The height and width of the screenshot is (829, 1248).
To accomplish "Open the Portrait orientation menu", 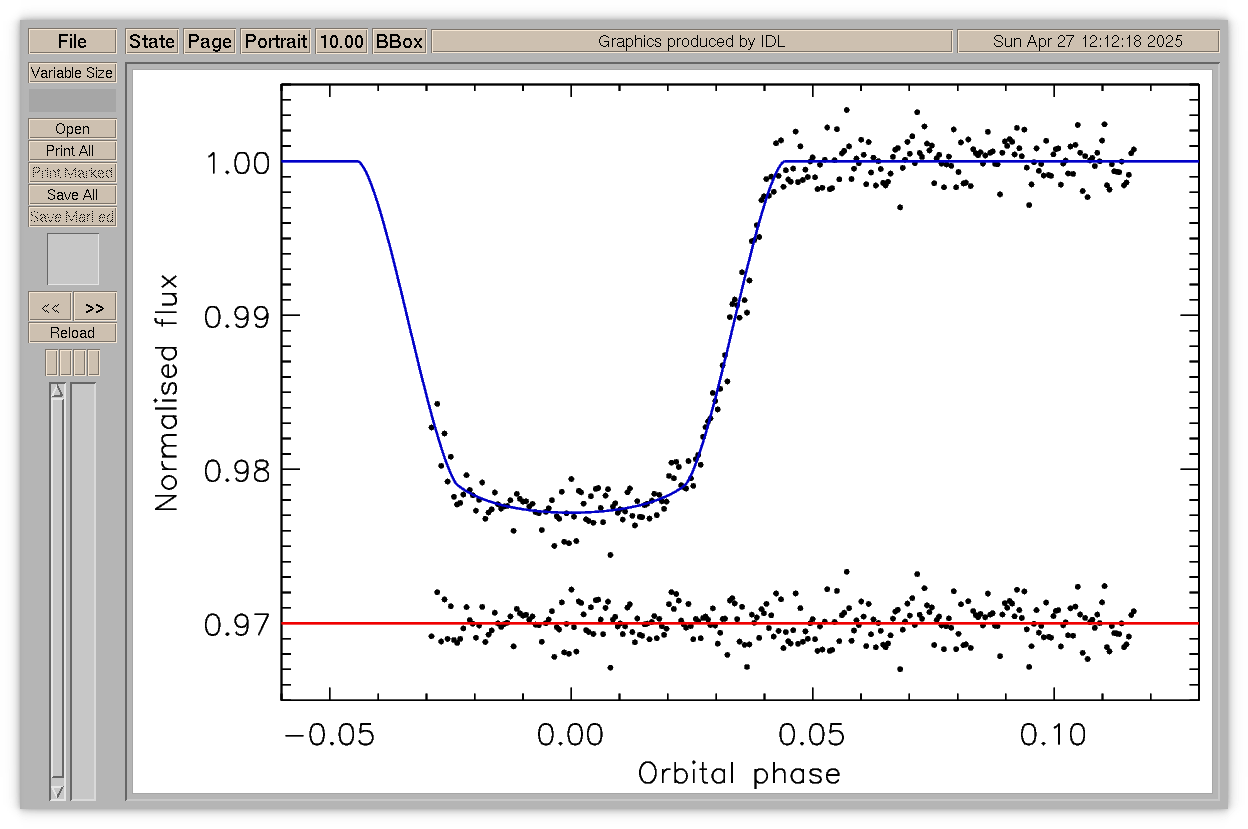I will (276, 41).
